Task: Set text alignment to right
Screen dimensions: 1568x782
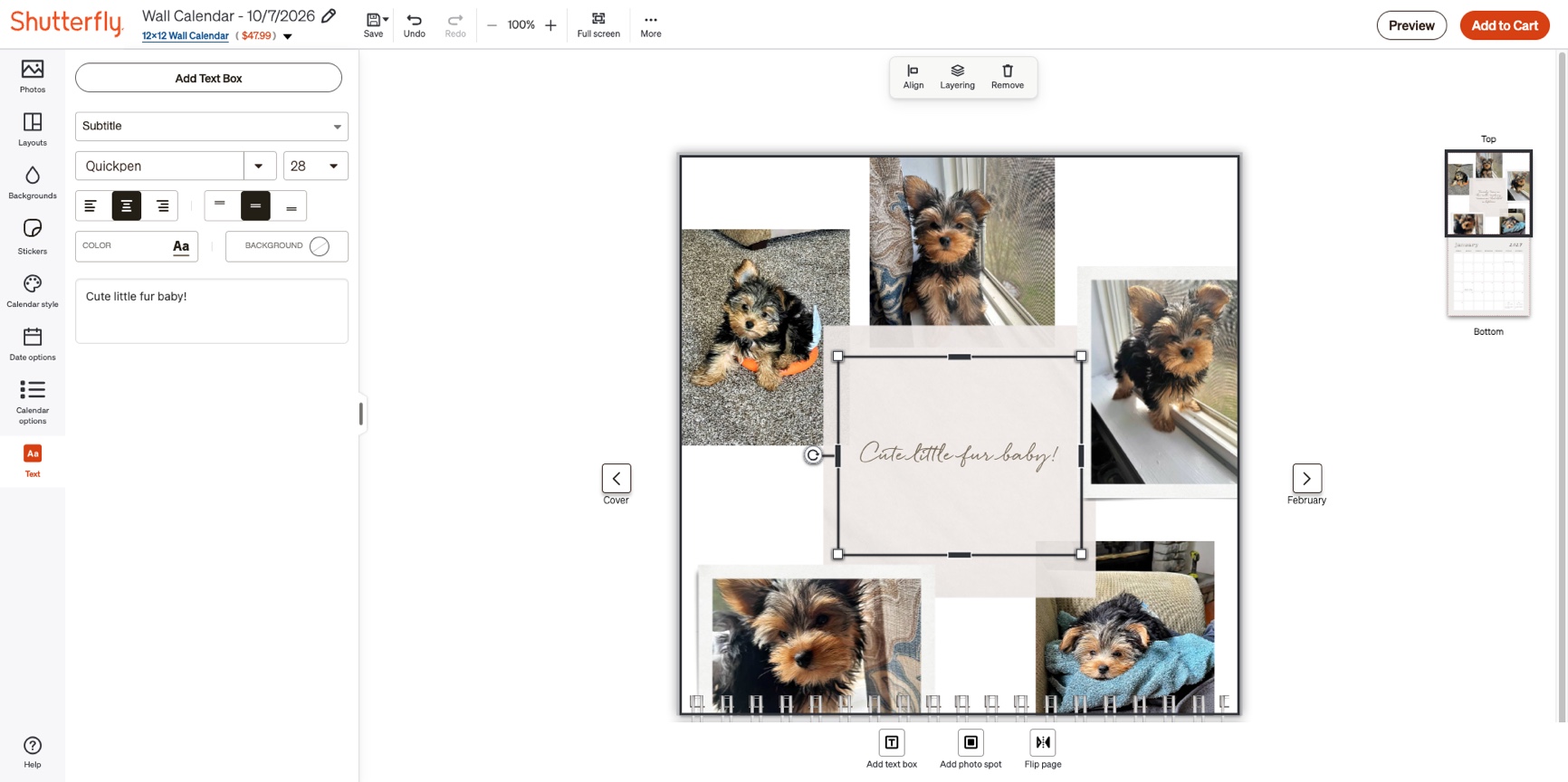Action: coord(163,206)
